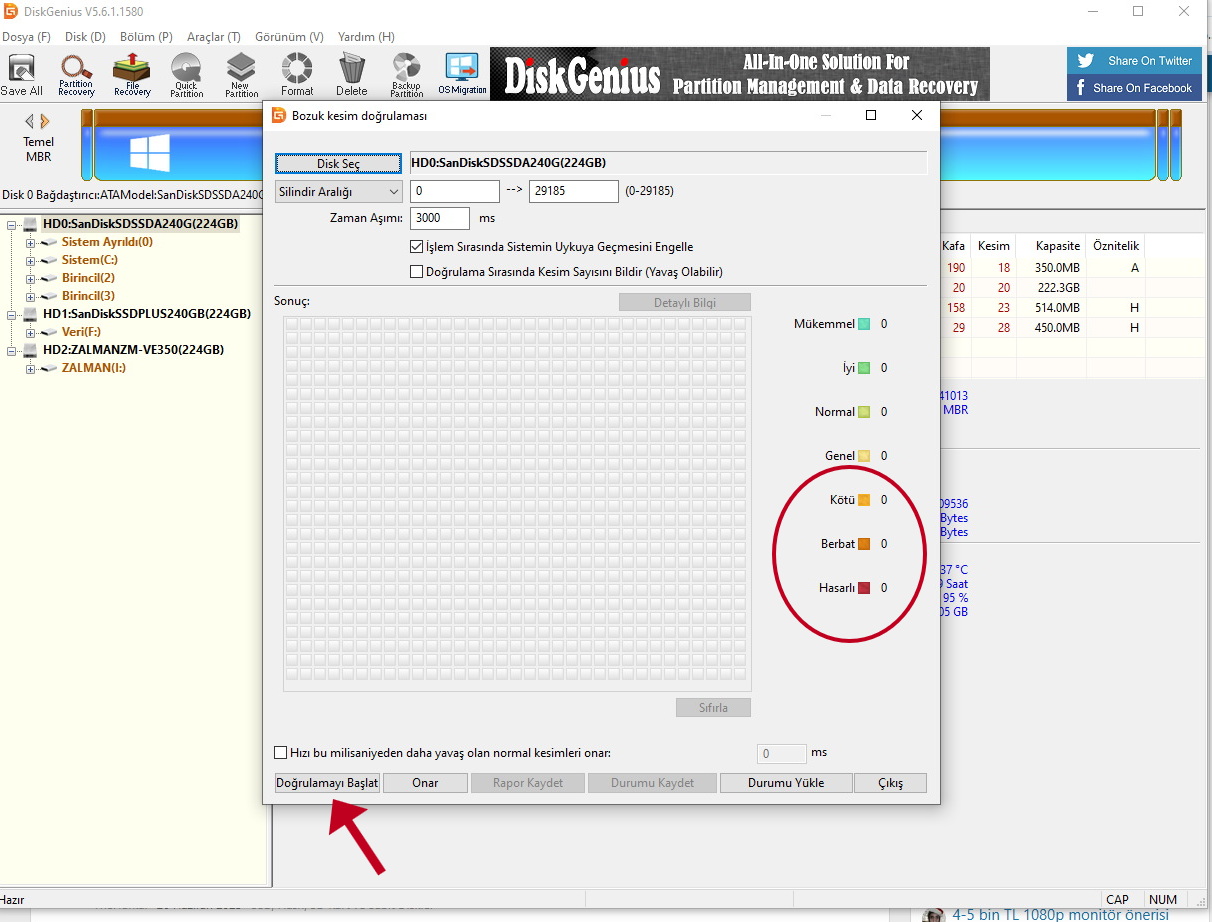Expand the Birincil(2) tree node

[30, 278]
